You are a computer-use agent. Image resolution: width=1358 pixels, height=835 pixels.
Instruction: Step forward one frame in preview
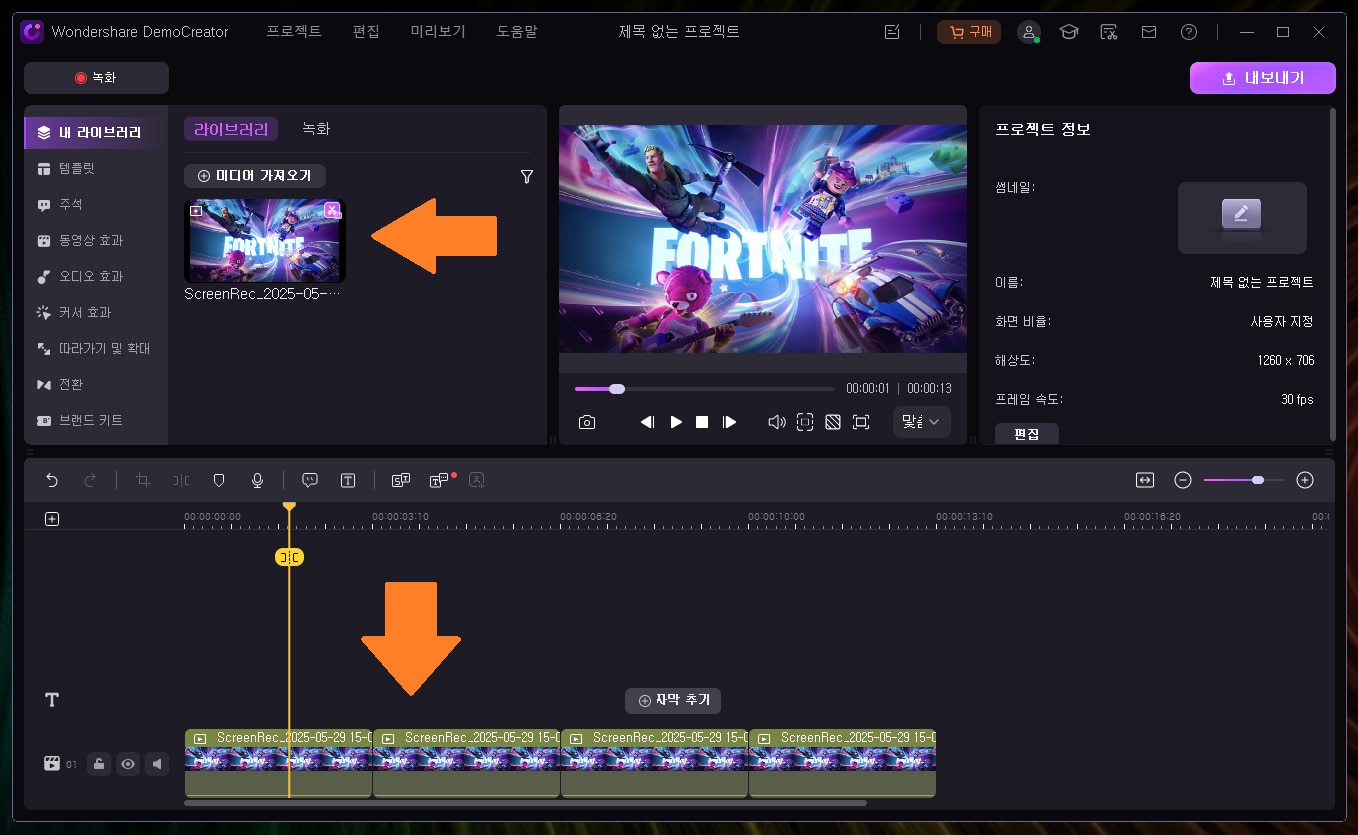[x=729, y=422]
